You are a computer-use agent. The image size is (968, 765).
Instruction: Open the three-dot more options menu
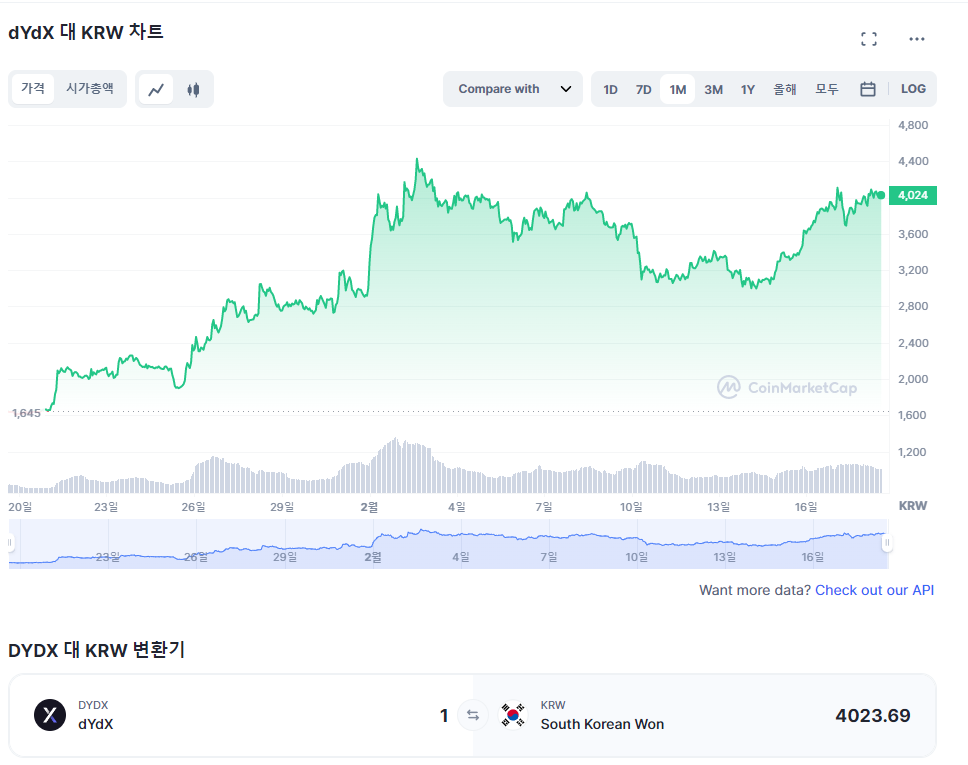click(917, 39)
